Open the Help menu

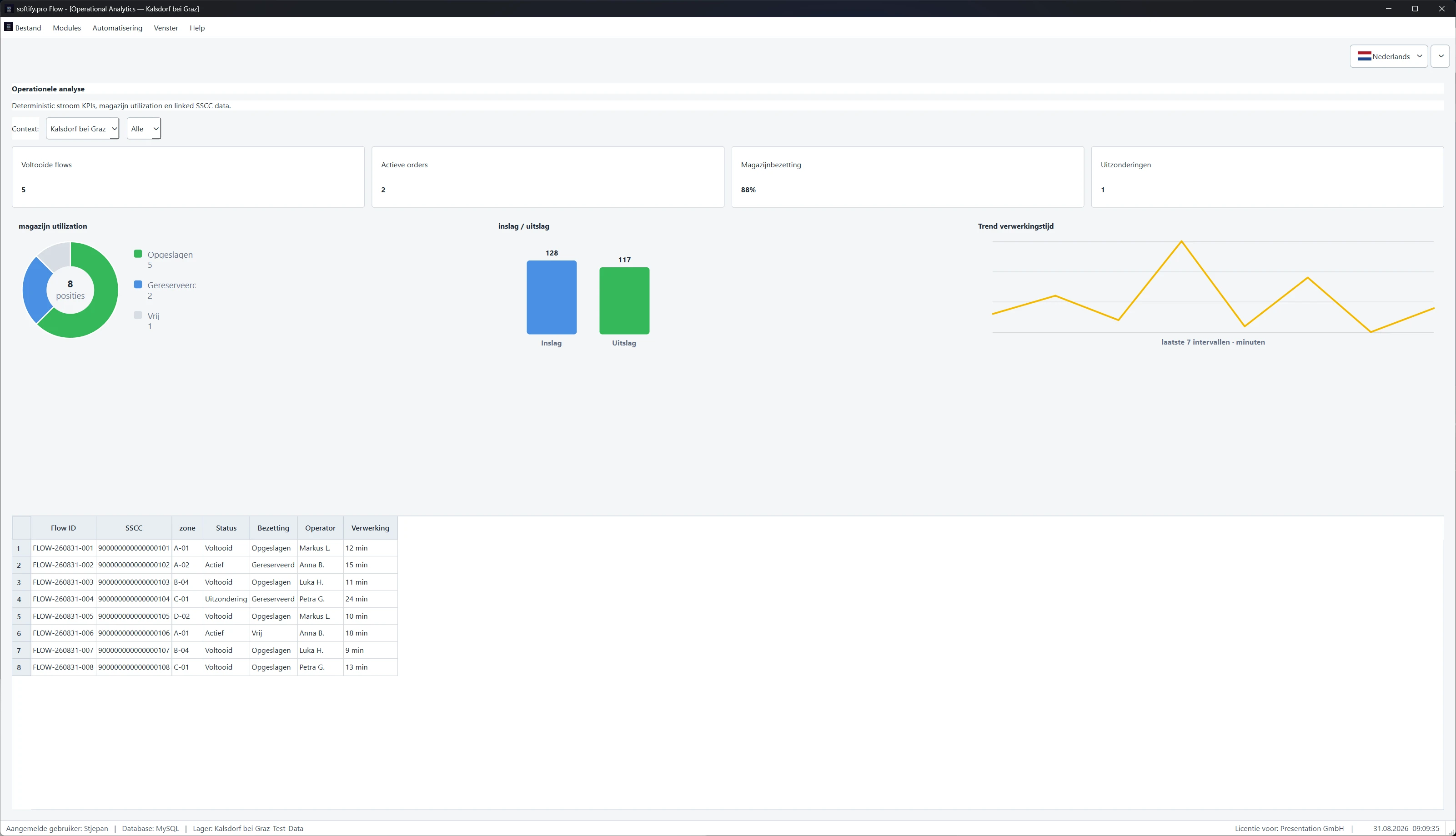[197, 28]
